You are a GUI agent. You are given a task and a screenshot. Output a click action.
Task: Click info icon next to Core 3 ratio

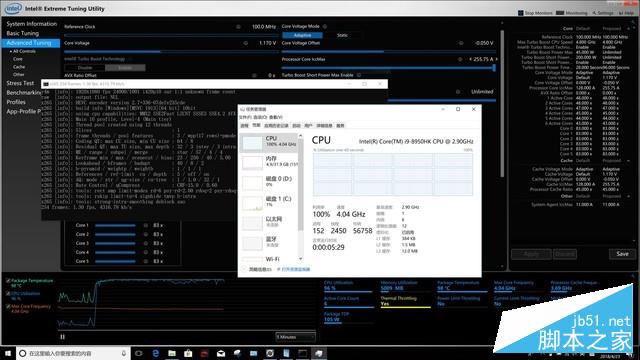pos(146,243)
